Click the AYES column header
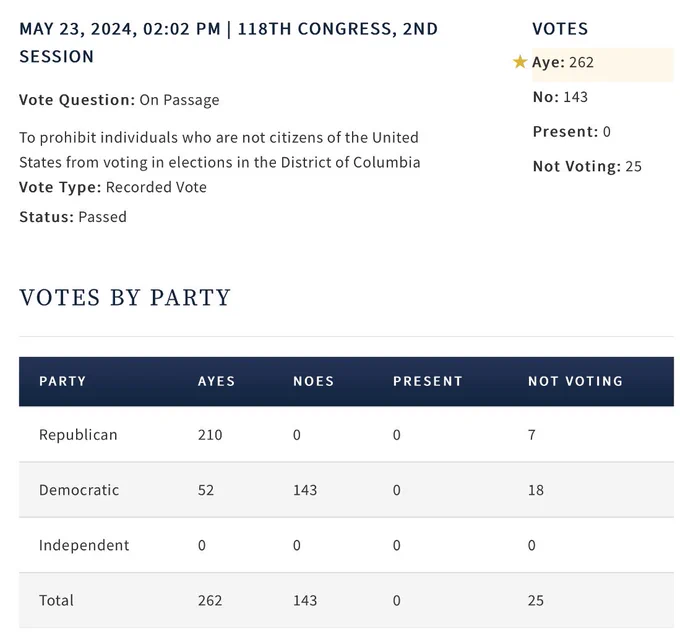This screenshot has height=632, width=680. tap(216, 381)
